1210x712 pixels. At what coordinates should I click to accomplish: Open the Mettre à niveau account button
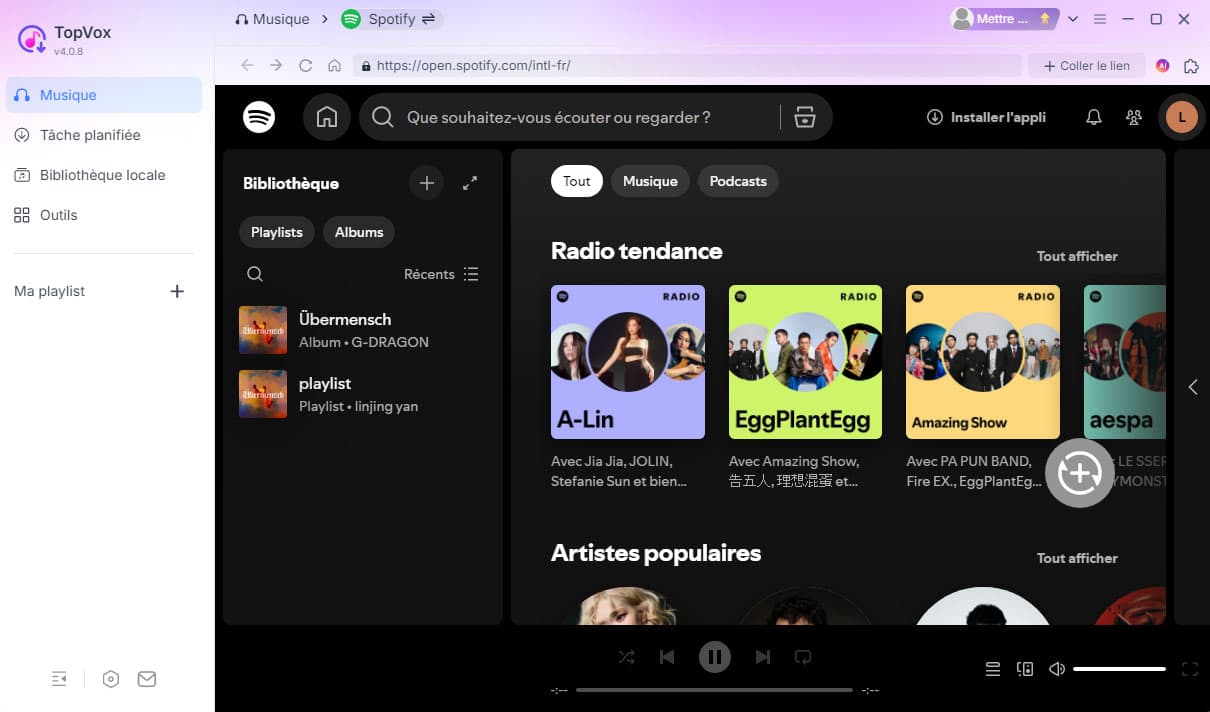click(x=1004, y=19)
